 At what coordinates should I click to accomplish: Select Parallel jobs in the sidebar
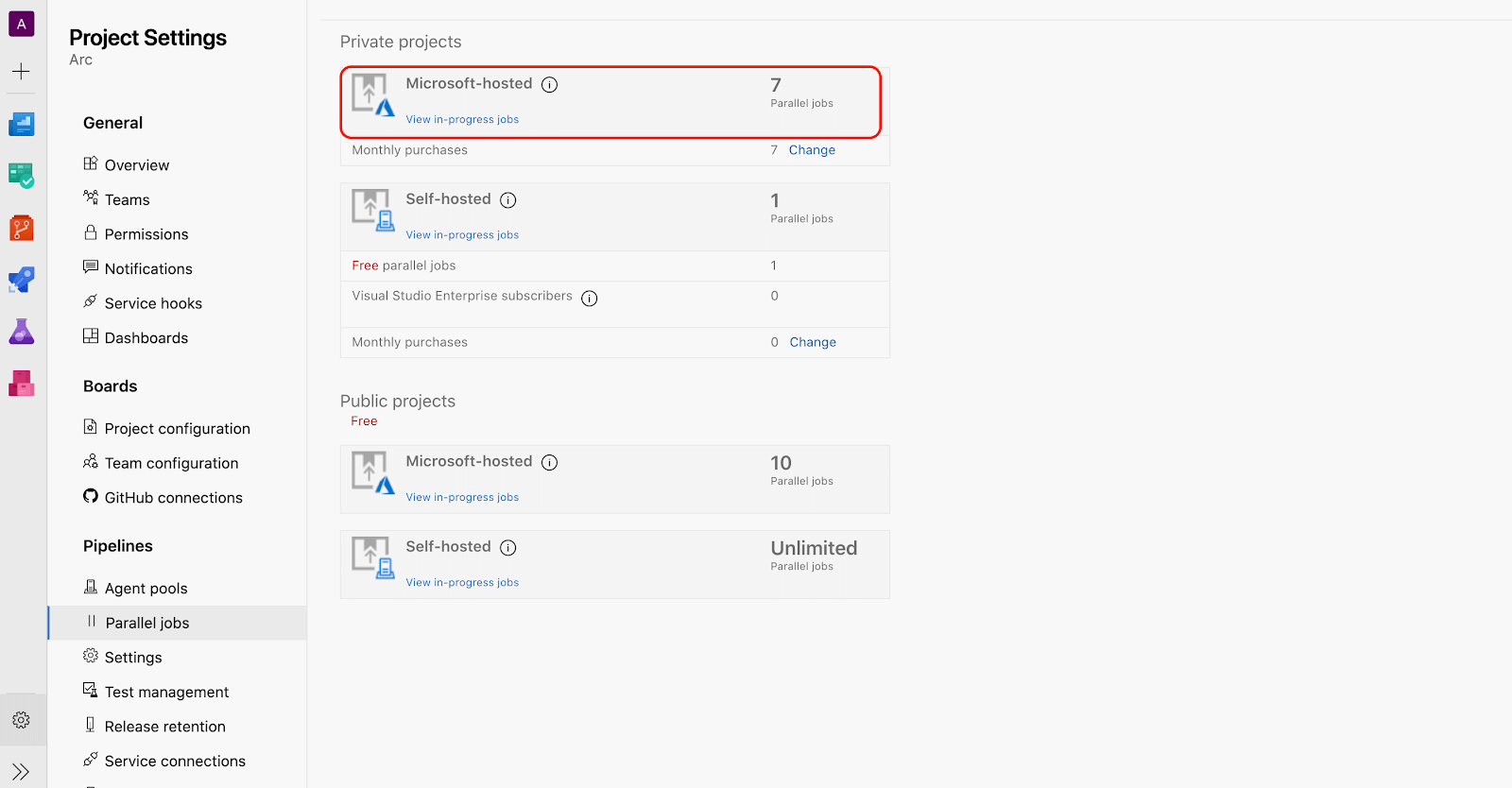point(177,623)
